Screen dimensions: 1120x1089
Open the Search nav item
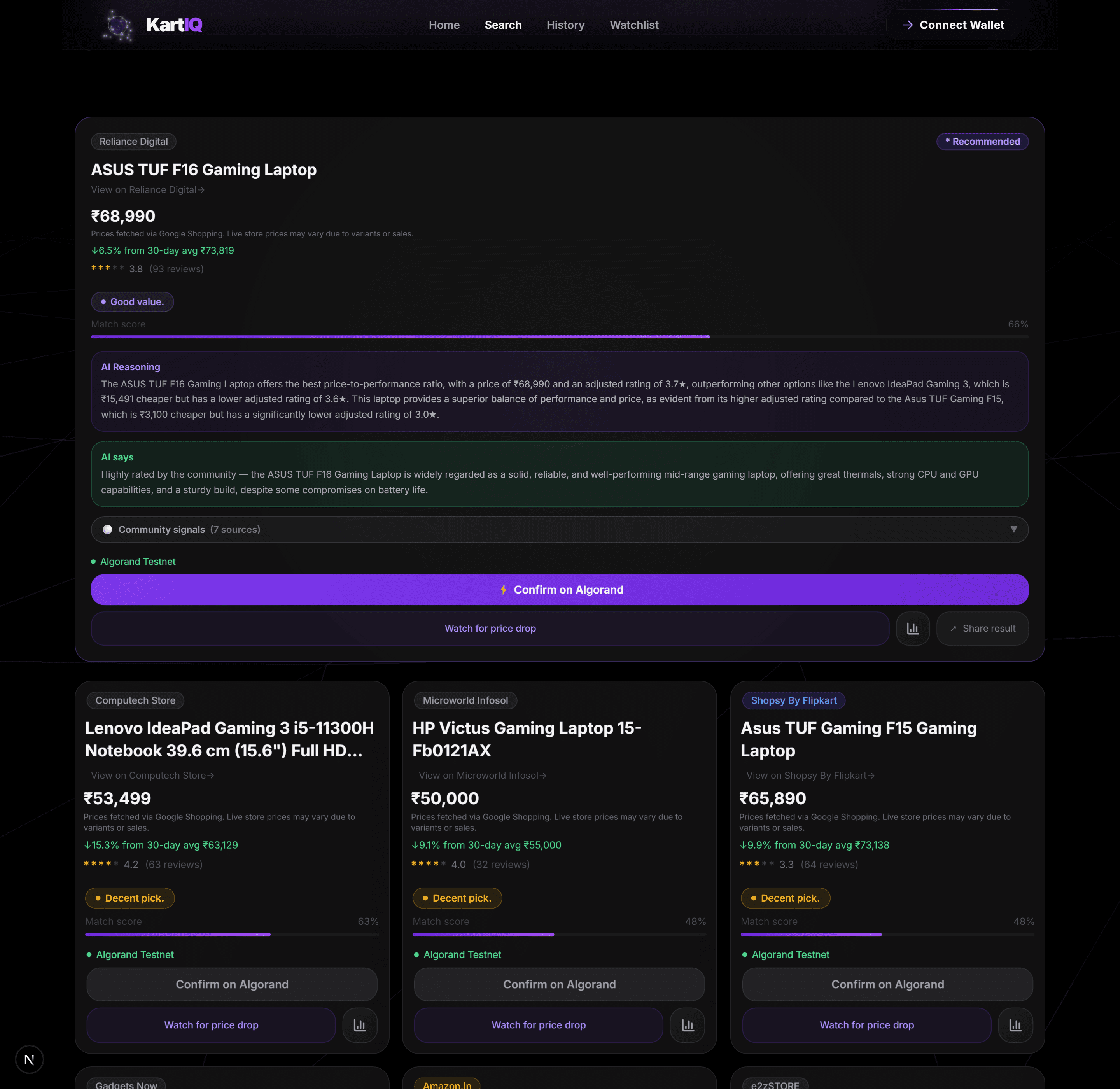pyautogui.click(x=503, y=25)
